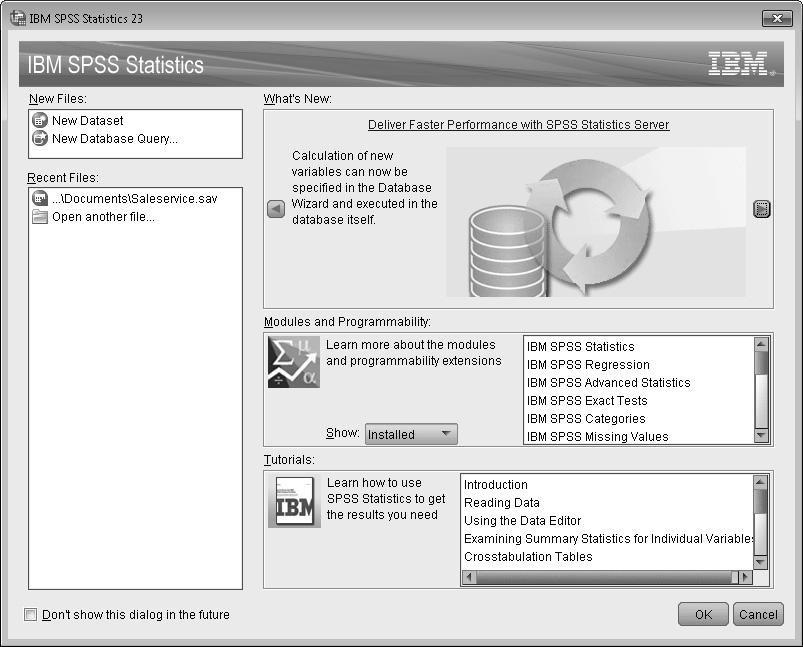Screen dimensions: 803x647
Task: Select IBM SPSS Categories module
Action: [x=586, y=419]
